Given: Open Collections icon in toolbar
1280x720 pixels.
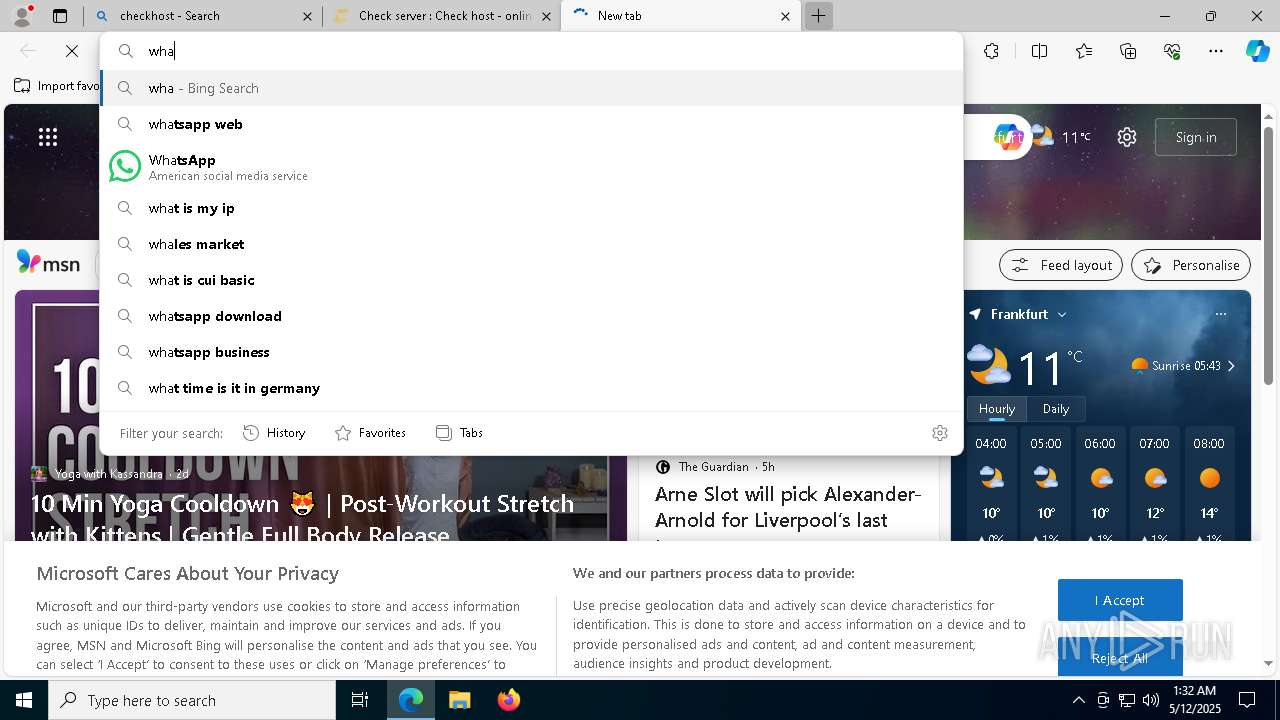Looking at the screenshot, I should (x=1129, y=51).
